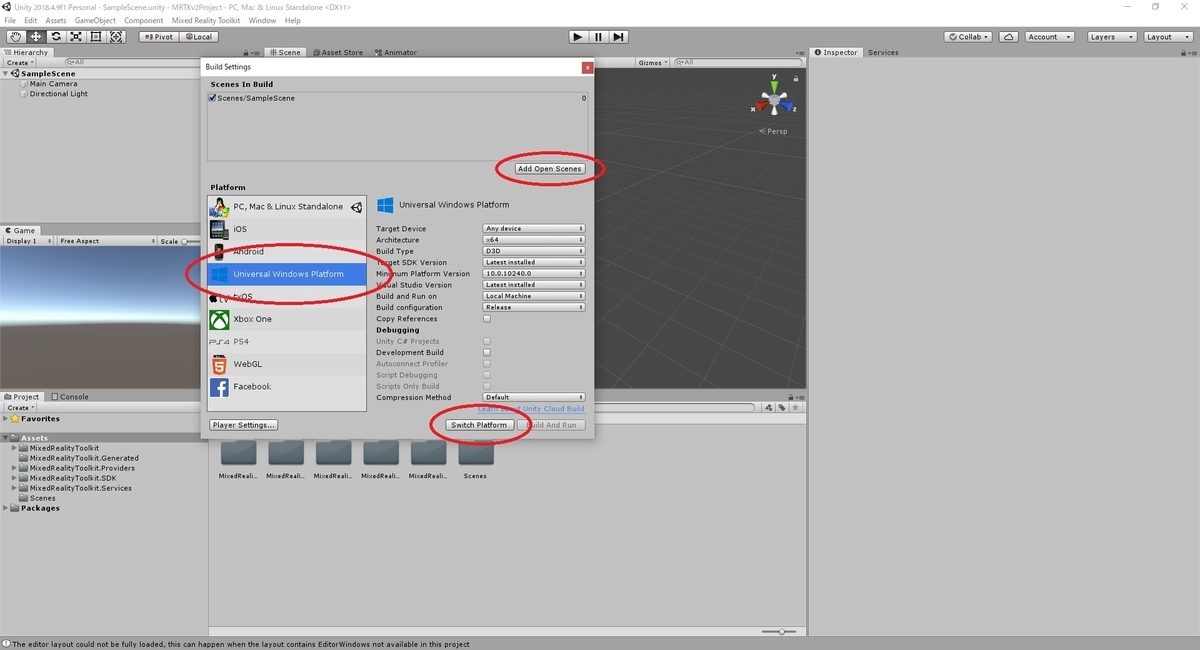Image resolution: width=1200 pixels, height=650 pixels.
Task: Select the Xbox One platform
Action: [287, 319]
